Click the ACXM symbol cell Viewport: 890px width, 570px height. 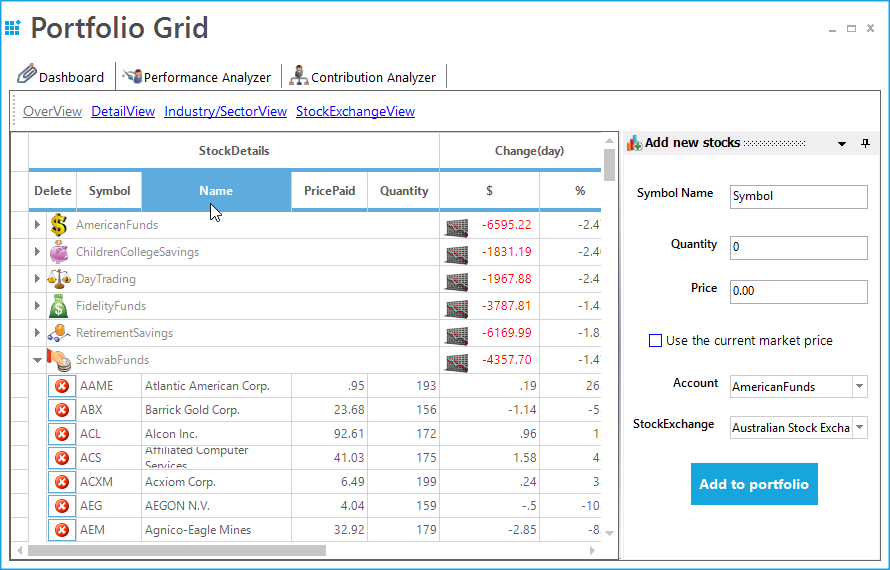click(x=109, y=482)
